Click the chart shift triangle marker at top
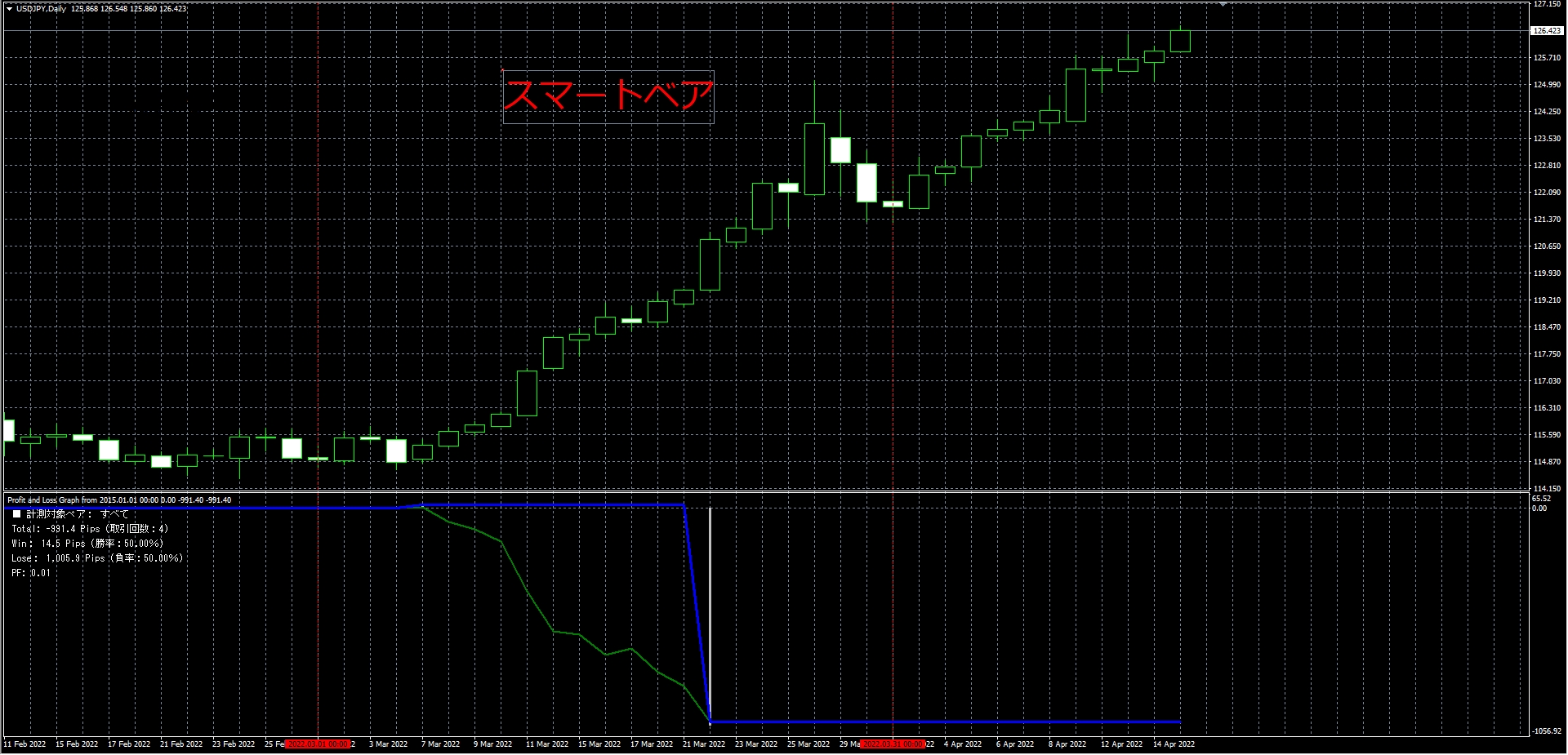The height and width of the screenshot is (755, 1568). coord(1223,5)
